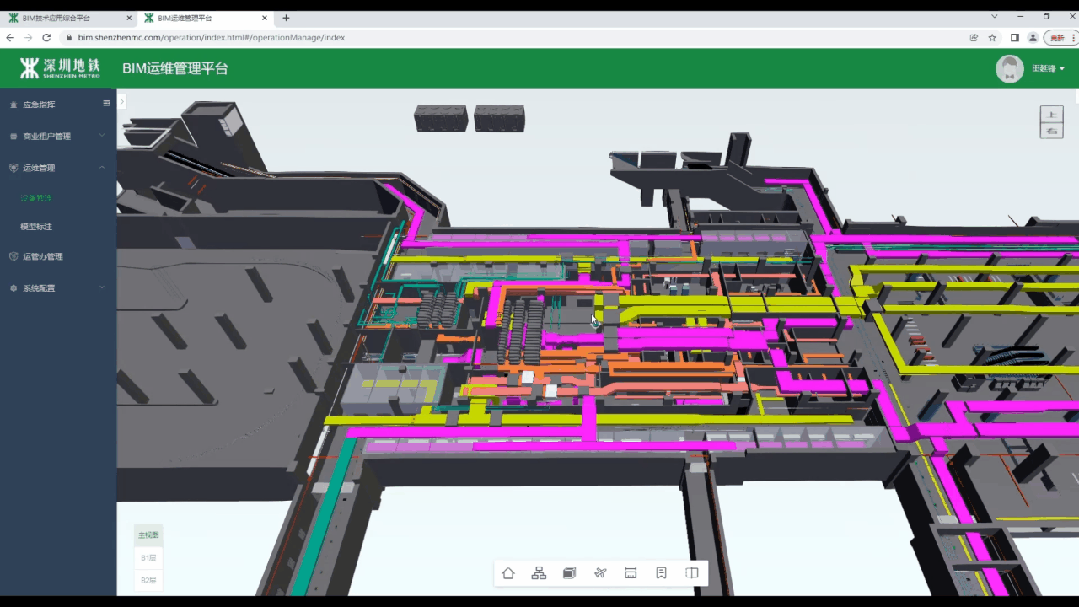This screenshot has height=607, width=1079.
Task: Open the user account dropdown arrow
Action: click(1062, 69)
